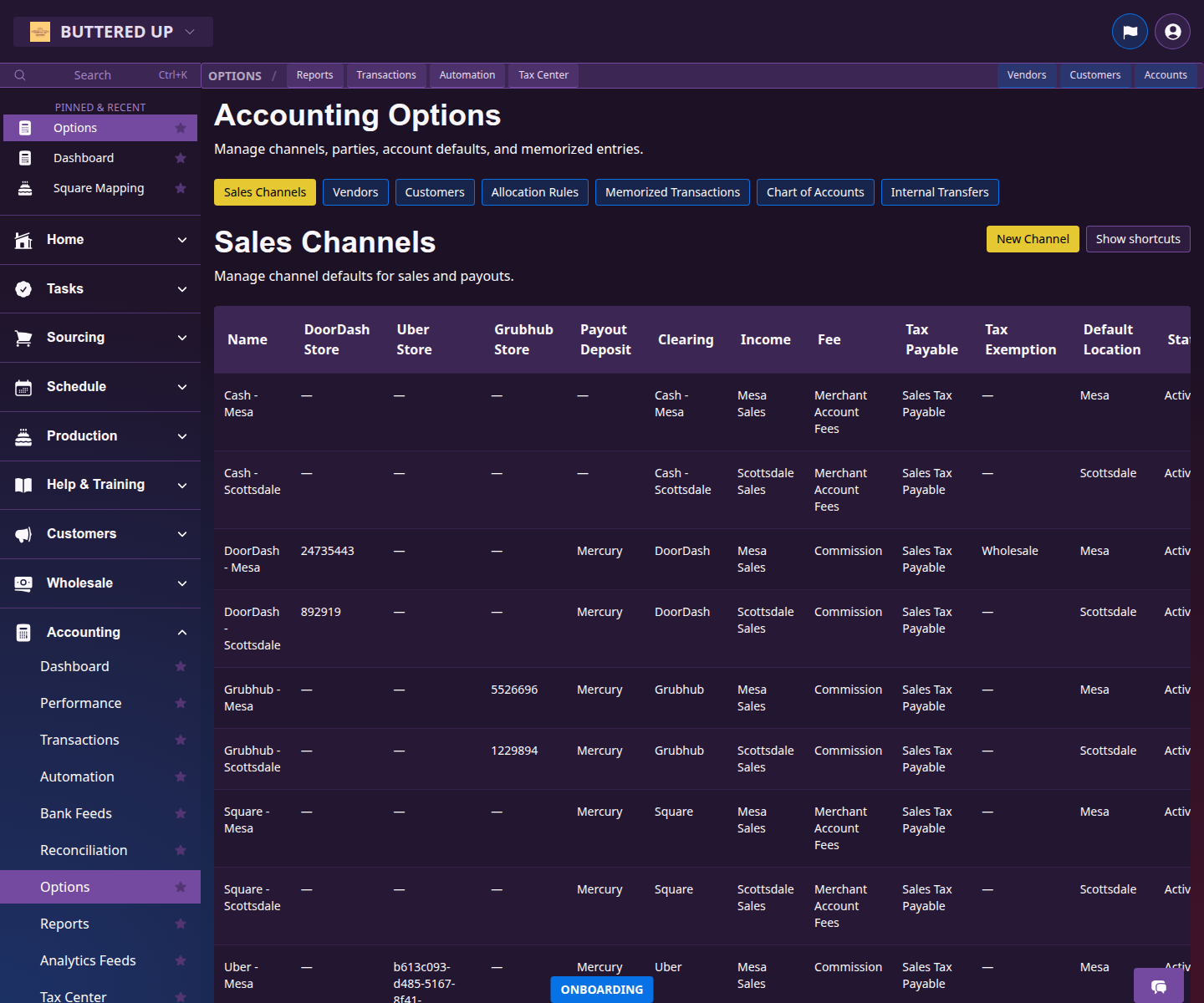Click the Production icon in the sidebar
1204x1003 pixels.
(23, 435)
